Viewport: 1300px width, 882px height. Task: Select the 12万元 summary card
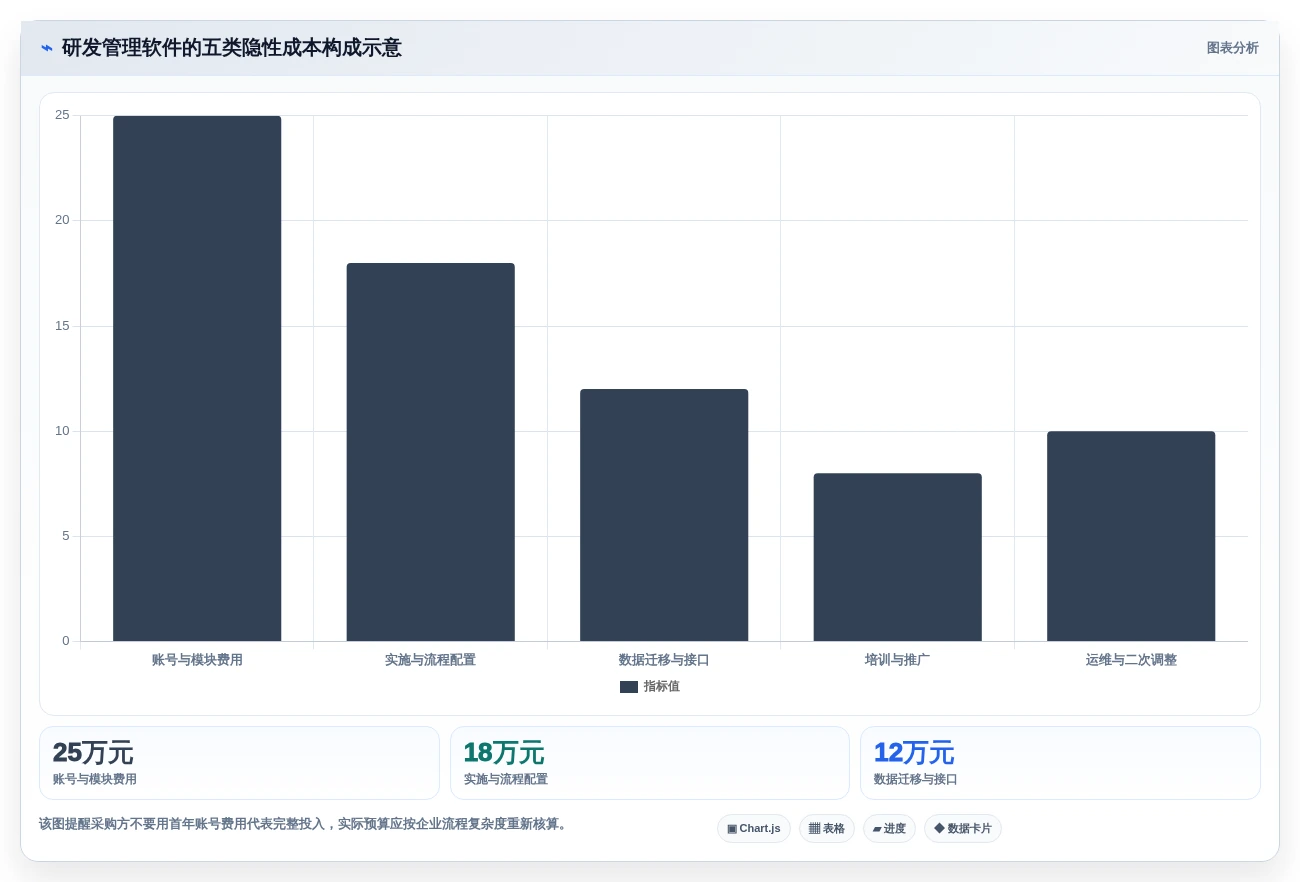click(1060, 763)
